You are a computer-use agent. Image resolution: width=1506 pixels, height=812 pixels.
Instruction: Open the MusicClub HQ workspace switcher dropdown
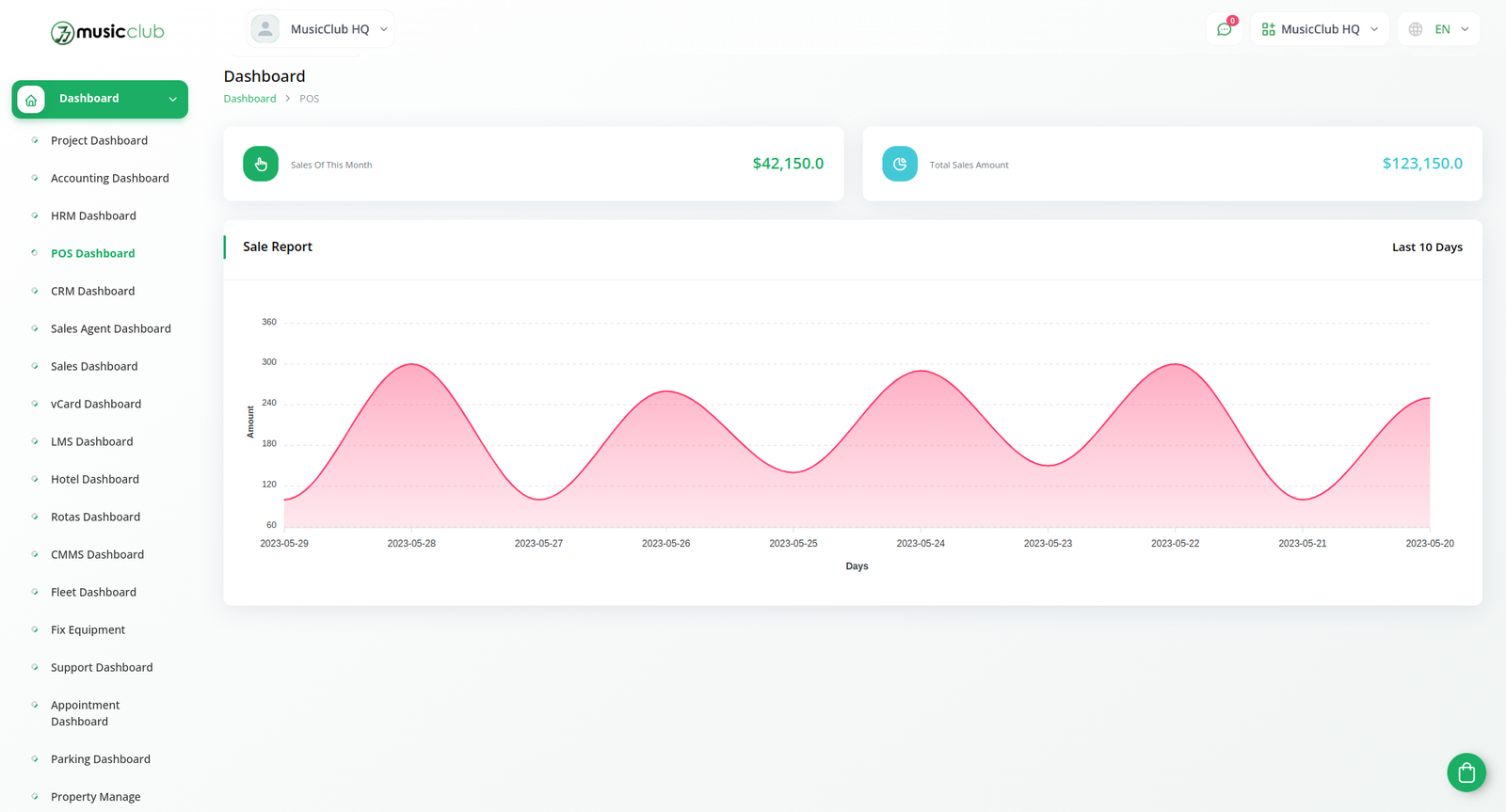[1320, 29]
